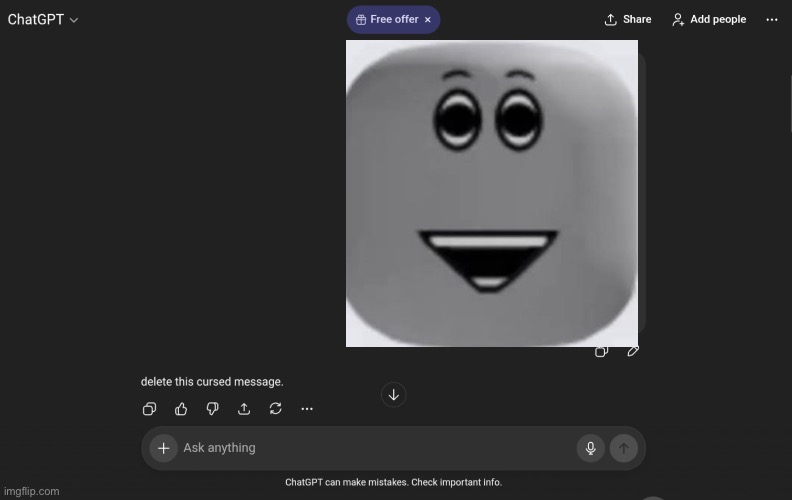The height and width of the screenshot is (500, 792).
Task: Open the three-dot menu at top right
Action: pyautogui.click(x=772, y=20)
